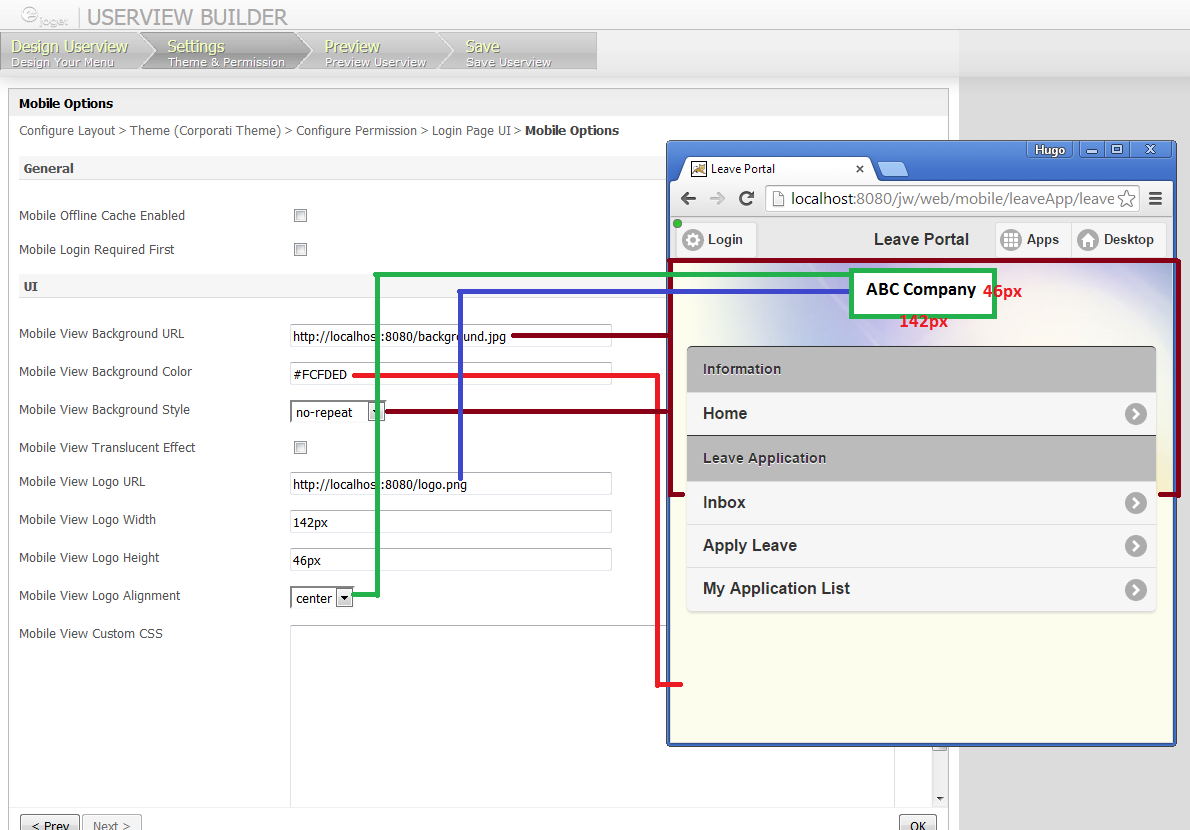Click the Background Color #FCFDED field
The image size is (1190, 830).
pyautogui.click(x=450, y=374)
